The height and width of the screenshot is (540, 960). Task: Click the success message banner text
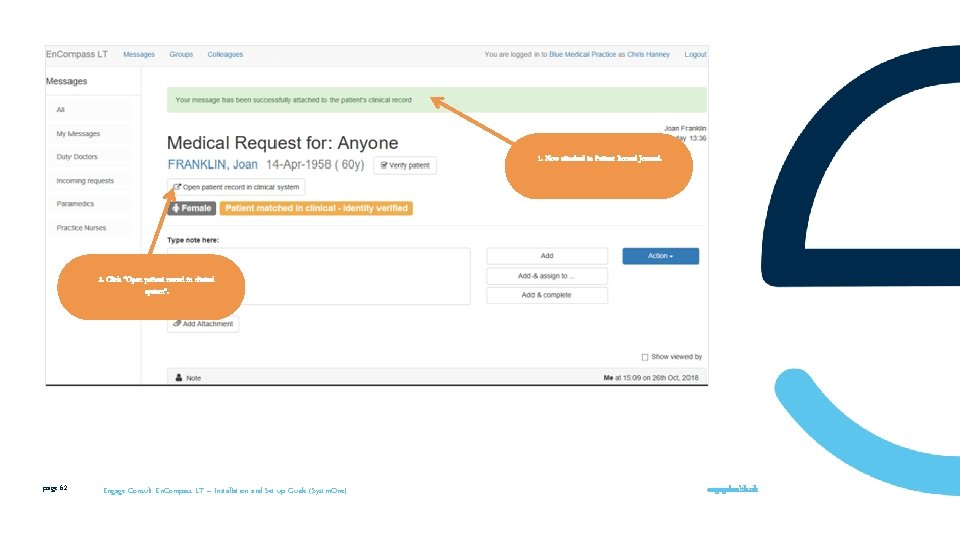click(x=293, y=100)
